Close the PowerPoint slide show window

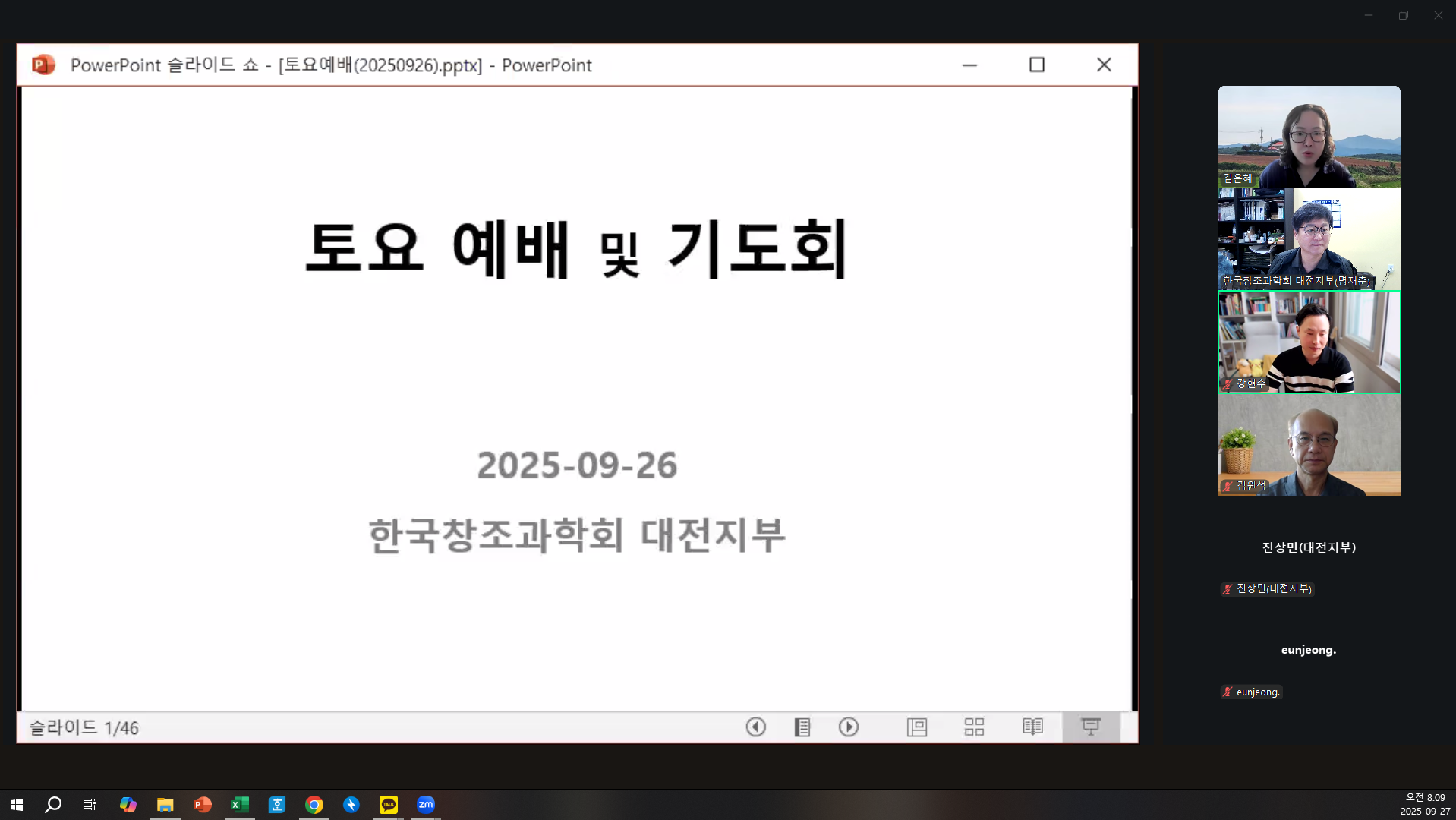[1104, 65]
